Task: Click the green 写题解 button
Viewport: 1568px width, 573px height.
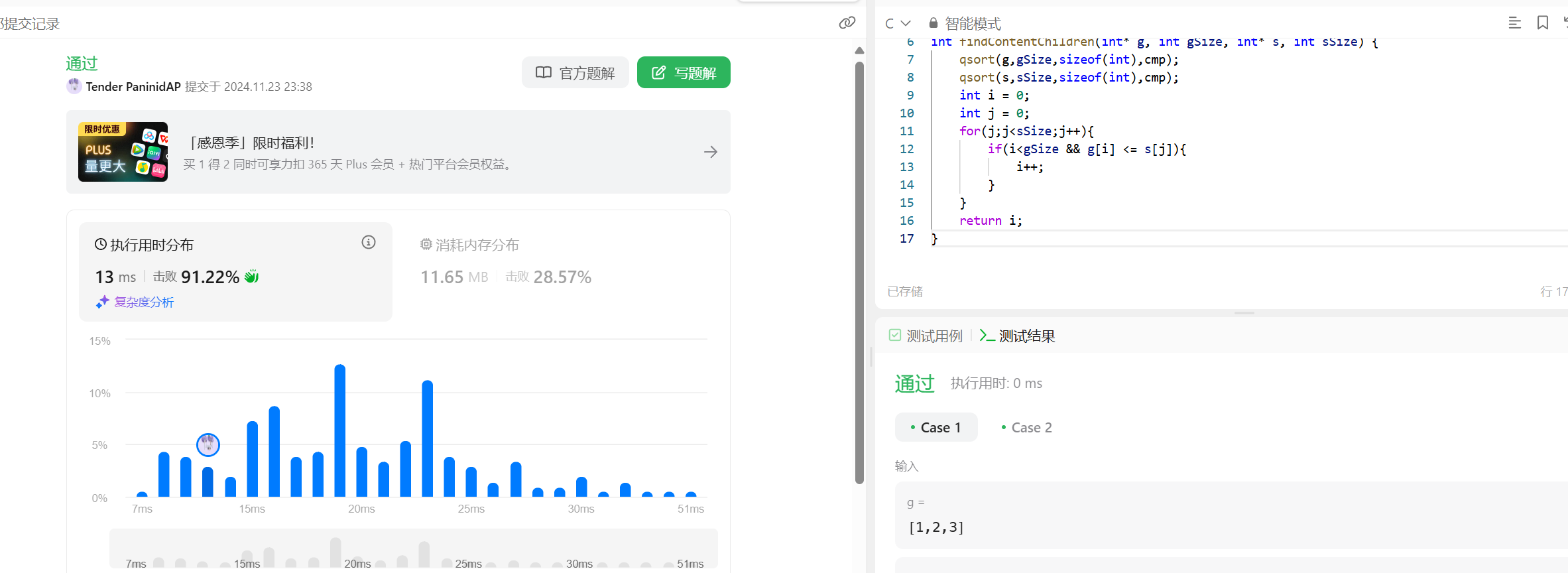Action: point(684,72)
